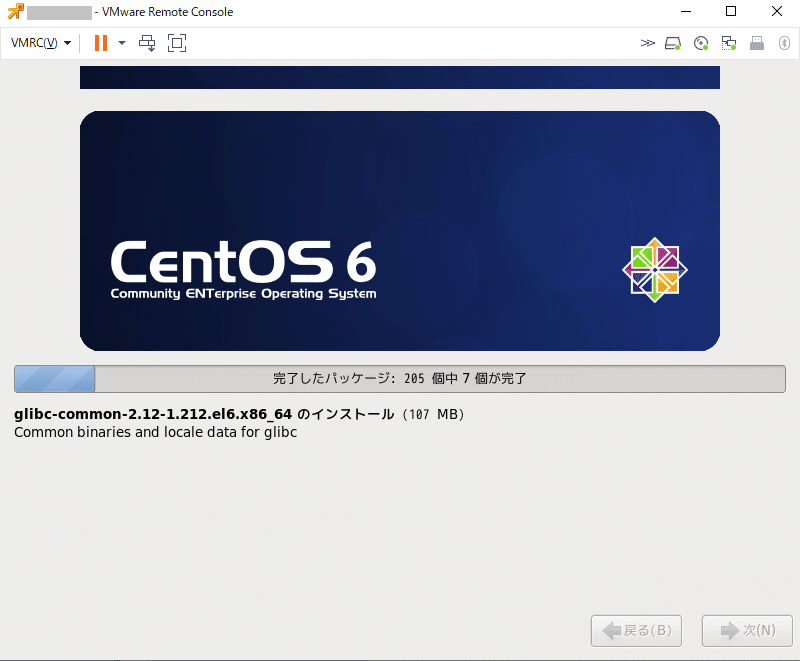Click the hard disk device icon

[x=673, y=43]
